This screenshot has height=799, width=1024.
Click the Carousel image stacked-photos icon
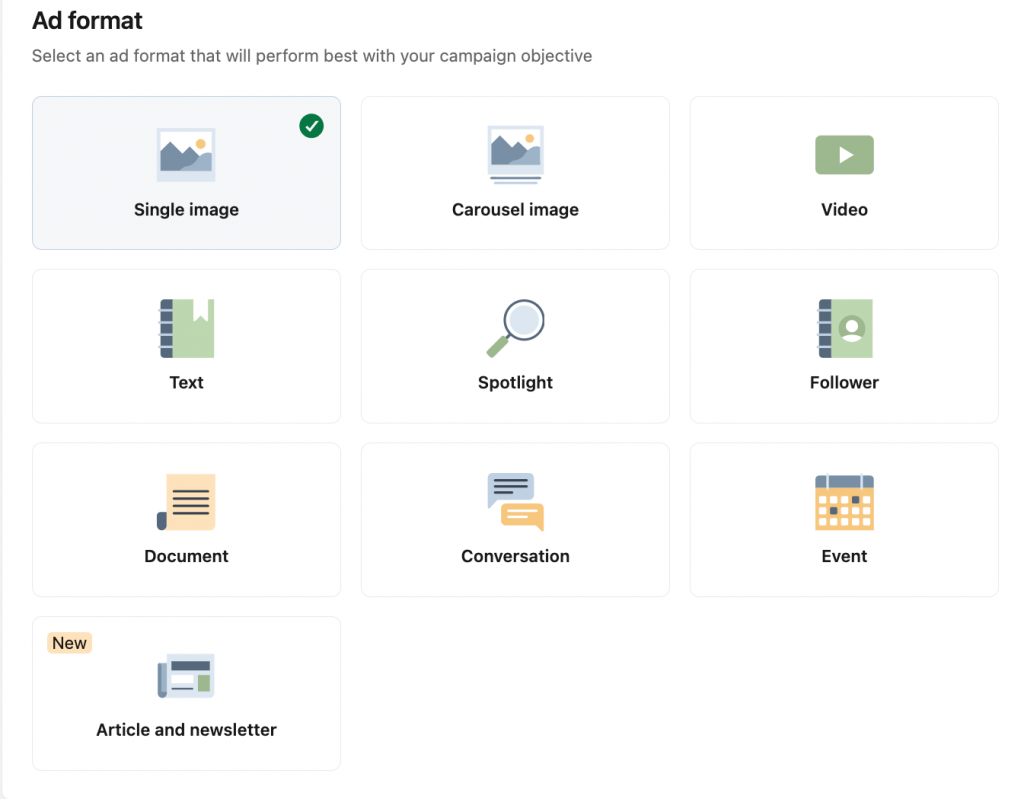pyautogui.click(x=515, y=155)
